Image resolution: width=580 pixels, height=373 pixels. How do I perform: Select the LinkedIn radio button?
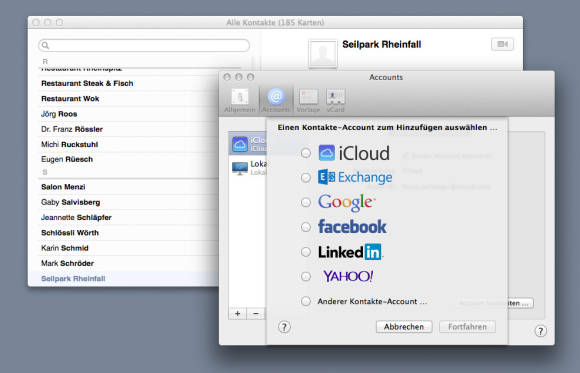click(x=306, y=252)
